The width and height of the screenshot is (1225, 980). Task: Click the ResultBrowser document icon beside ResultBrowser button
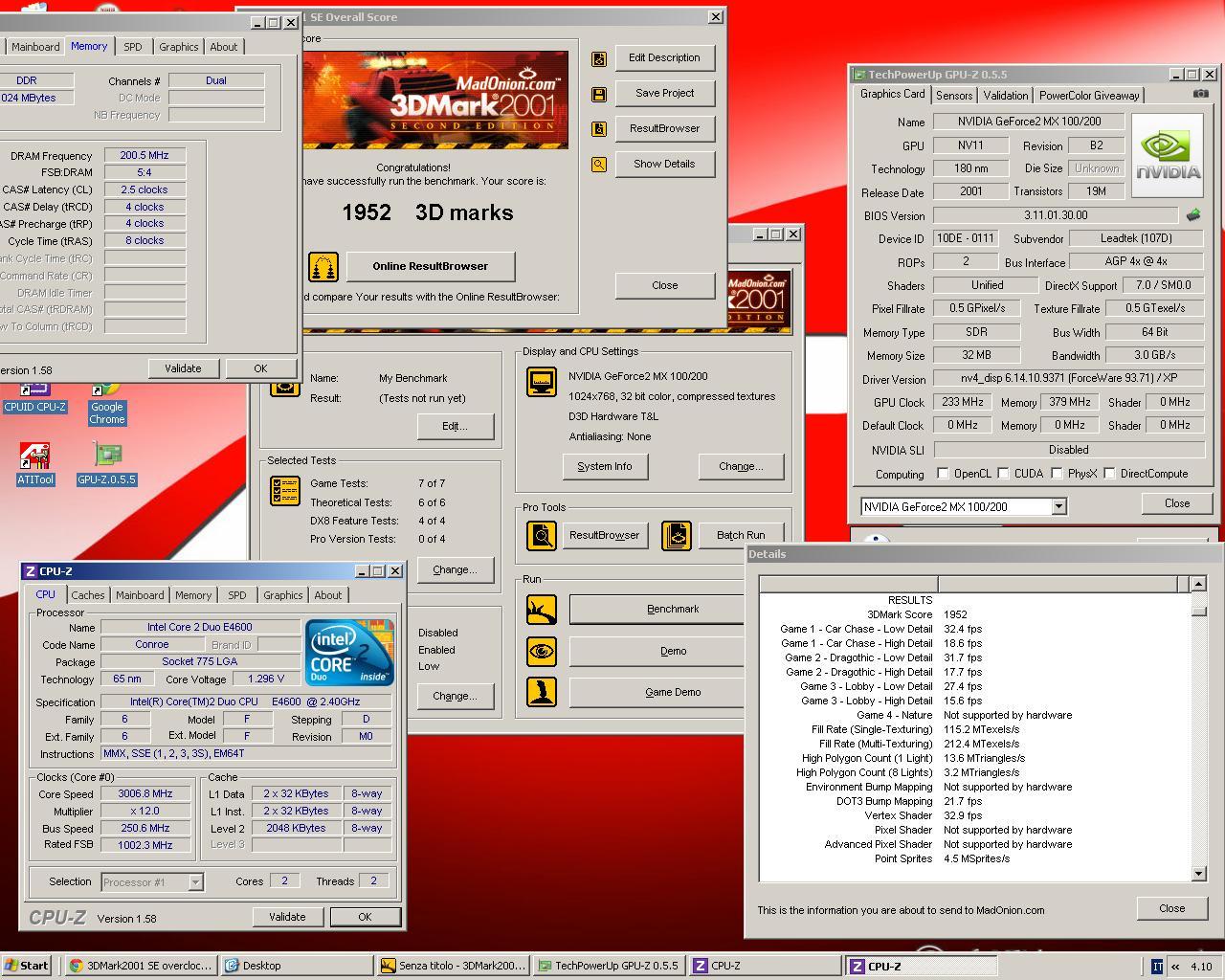(x=599, y=129)
